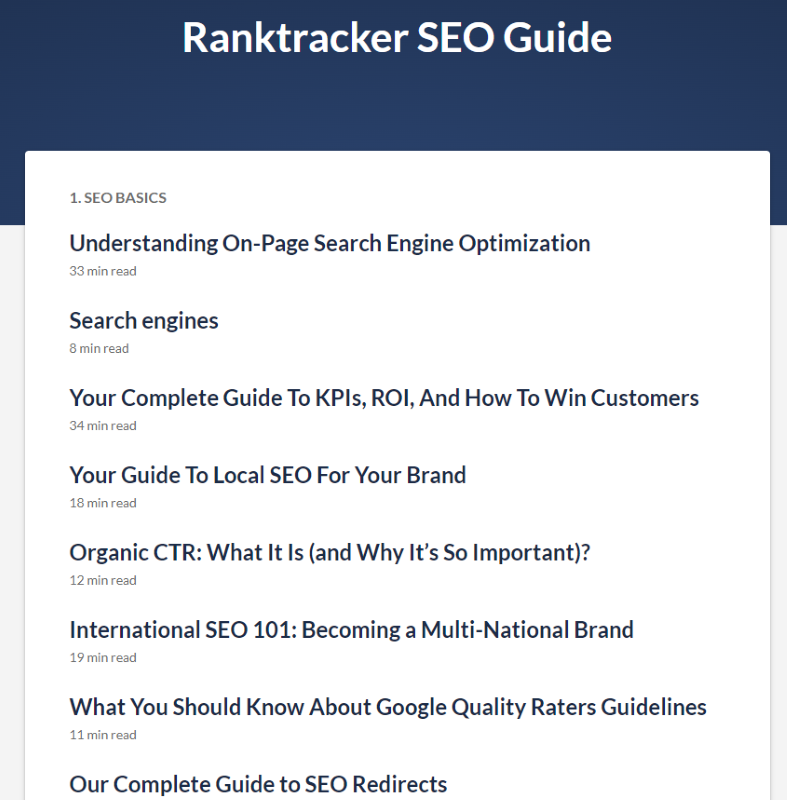Screen dimensions: 787x800
Task: Open Our Complete Guide to SEO Redirects
Action: (258, 785)
